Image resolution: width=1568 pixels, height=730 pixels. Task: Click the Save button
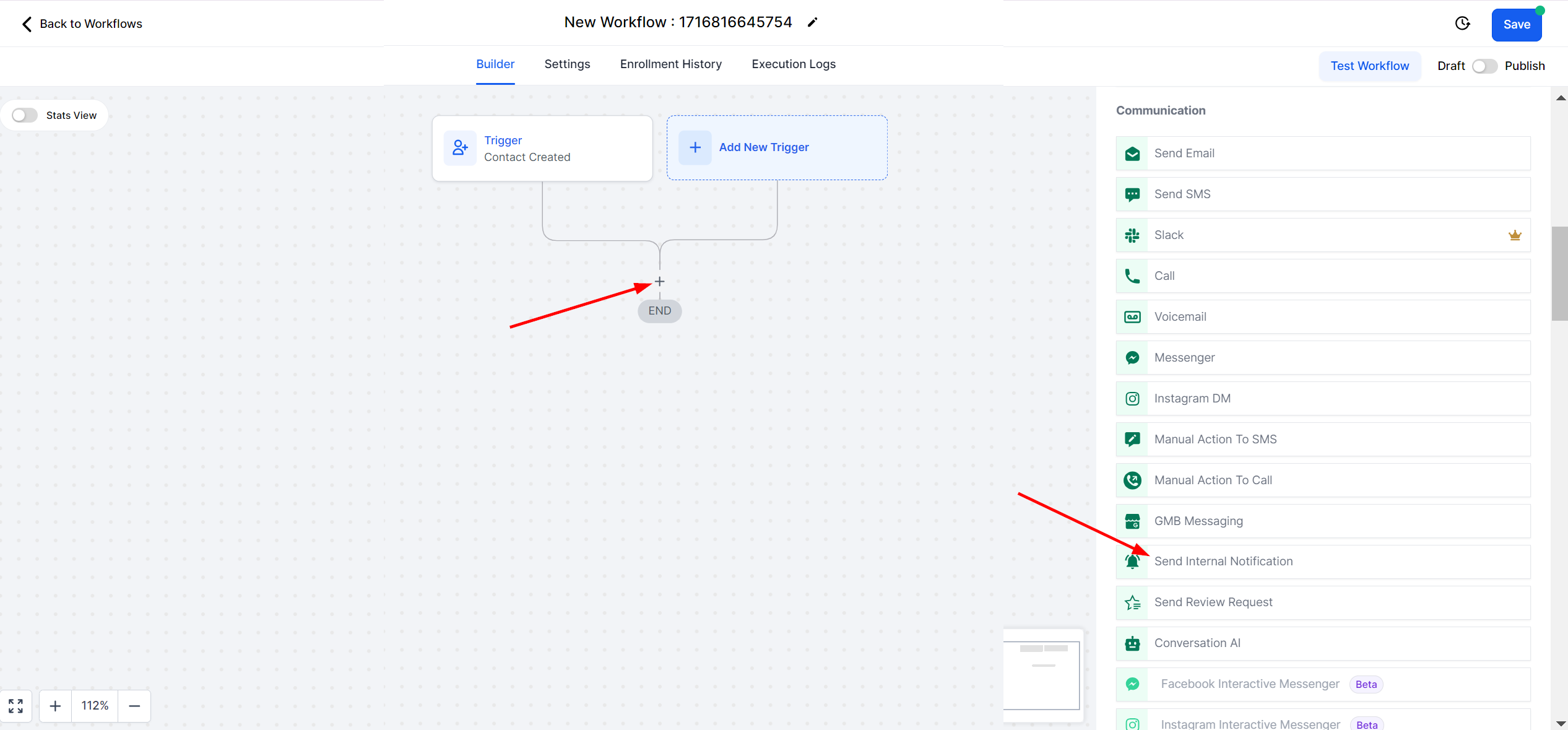tap(1516, 25)
